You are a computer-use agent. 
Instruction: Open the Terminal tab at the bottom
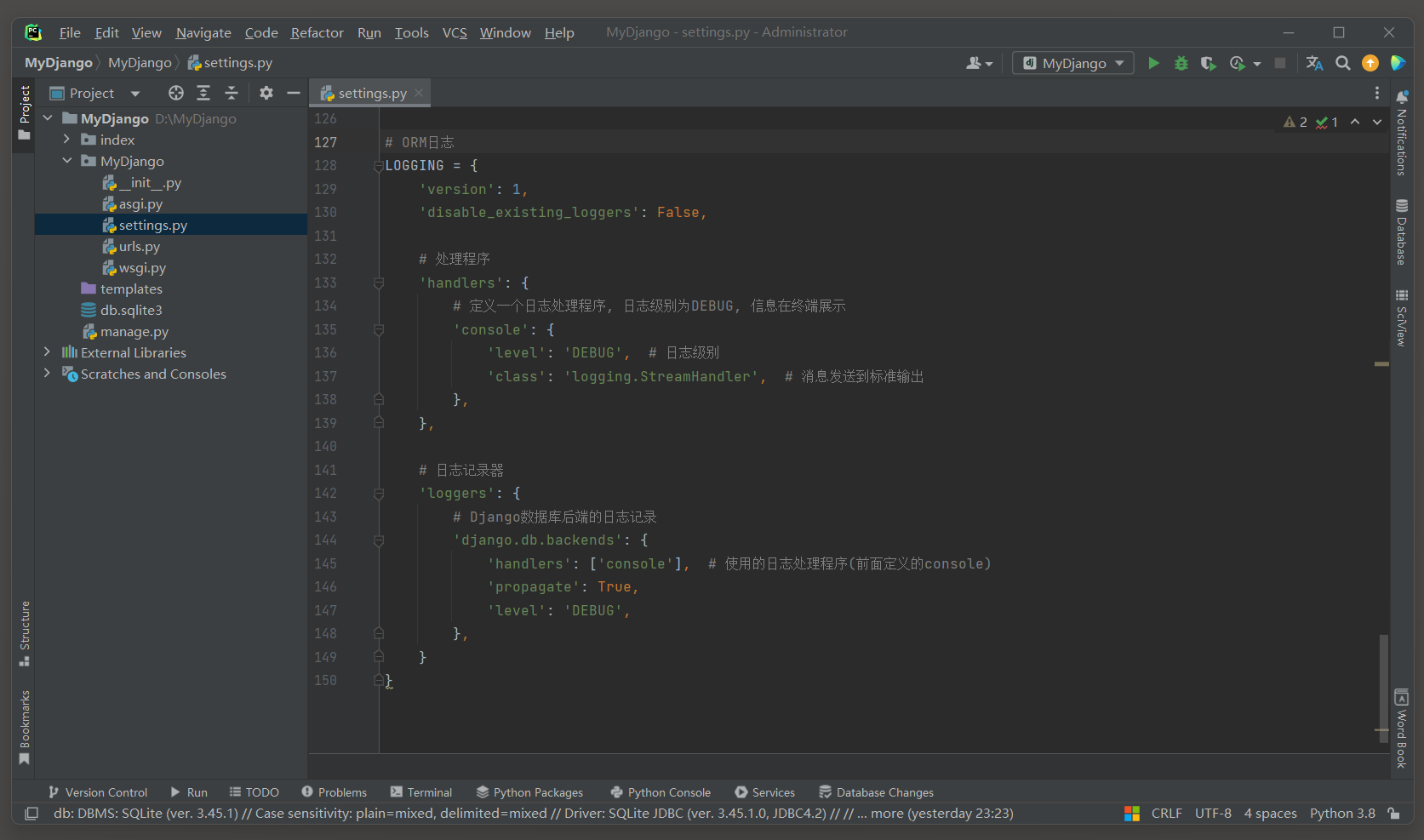coord(421,792)
